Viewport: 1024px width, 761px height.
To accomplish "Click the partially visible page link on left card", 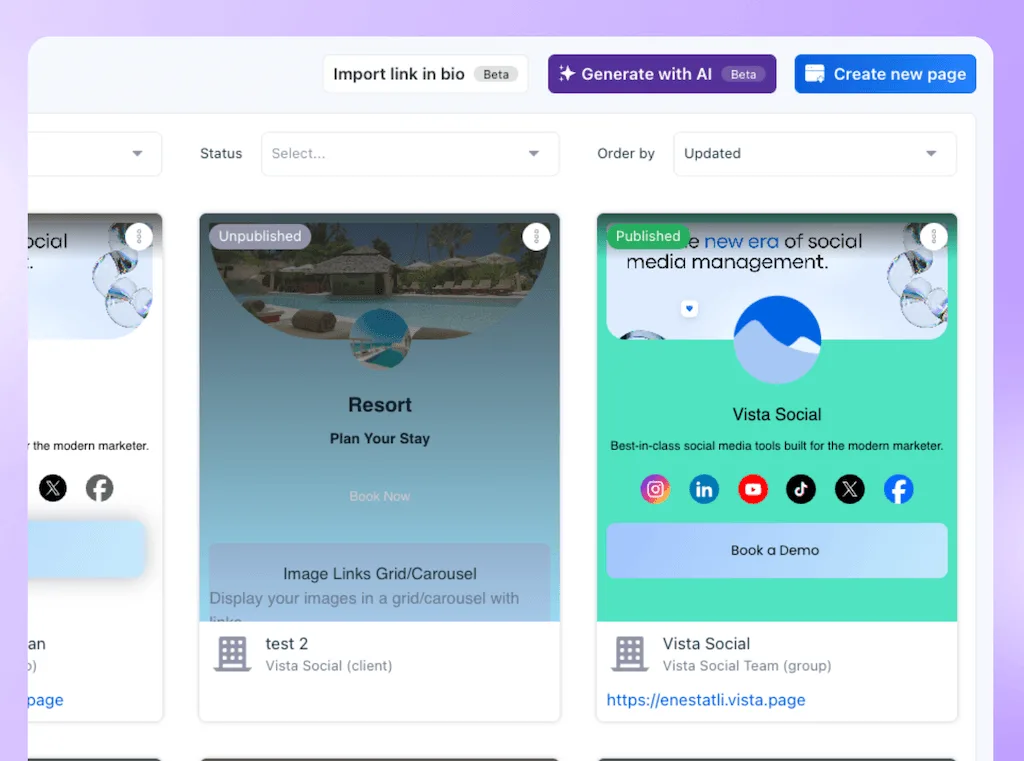I will pos(46,700).
